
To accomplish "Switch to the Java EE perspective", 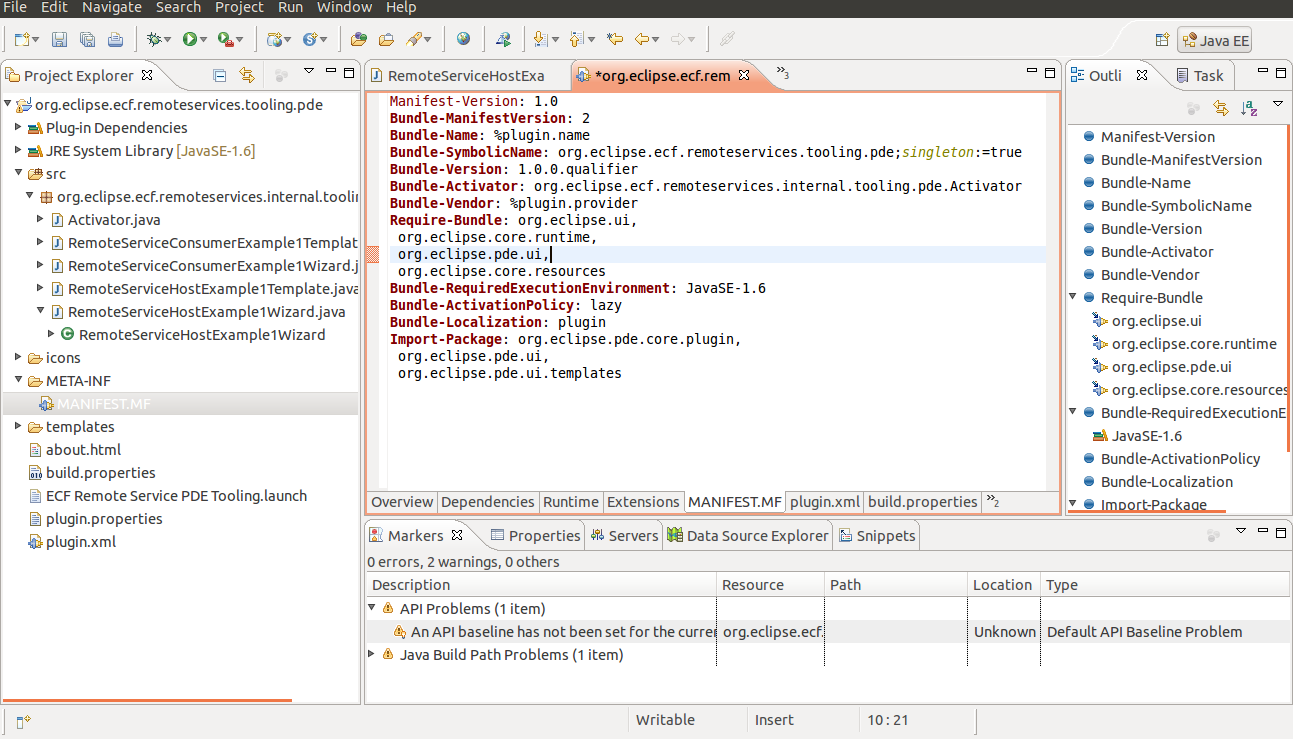I will [1215, 41].
